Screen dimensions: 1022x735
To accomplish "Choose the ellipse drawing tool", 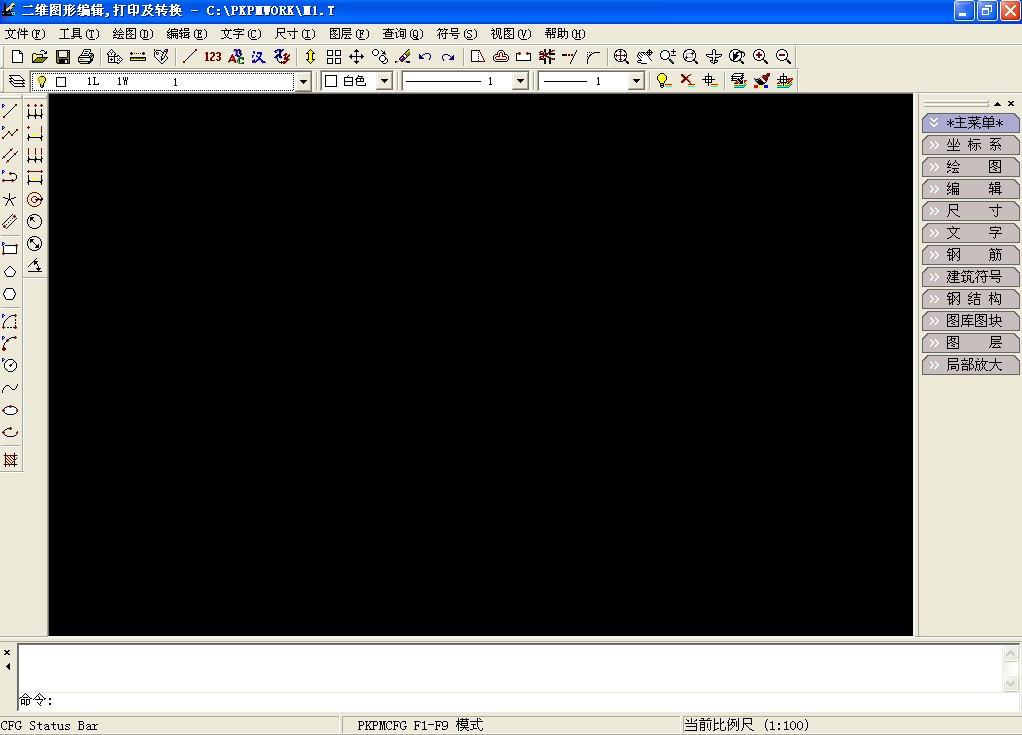I will pos(10,410).
